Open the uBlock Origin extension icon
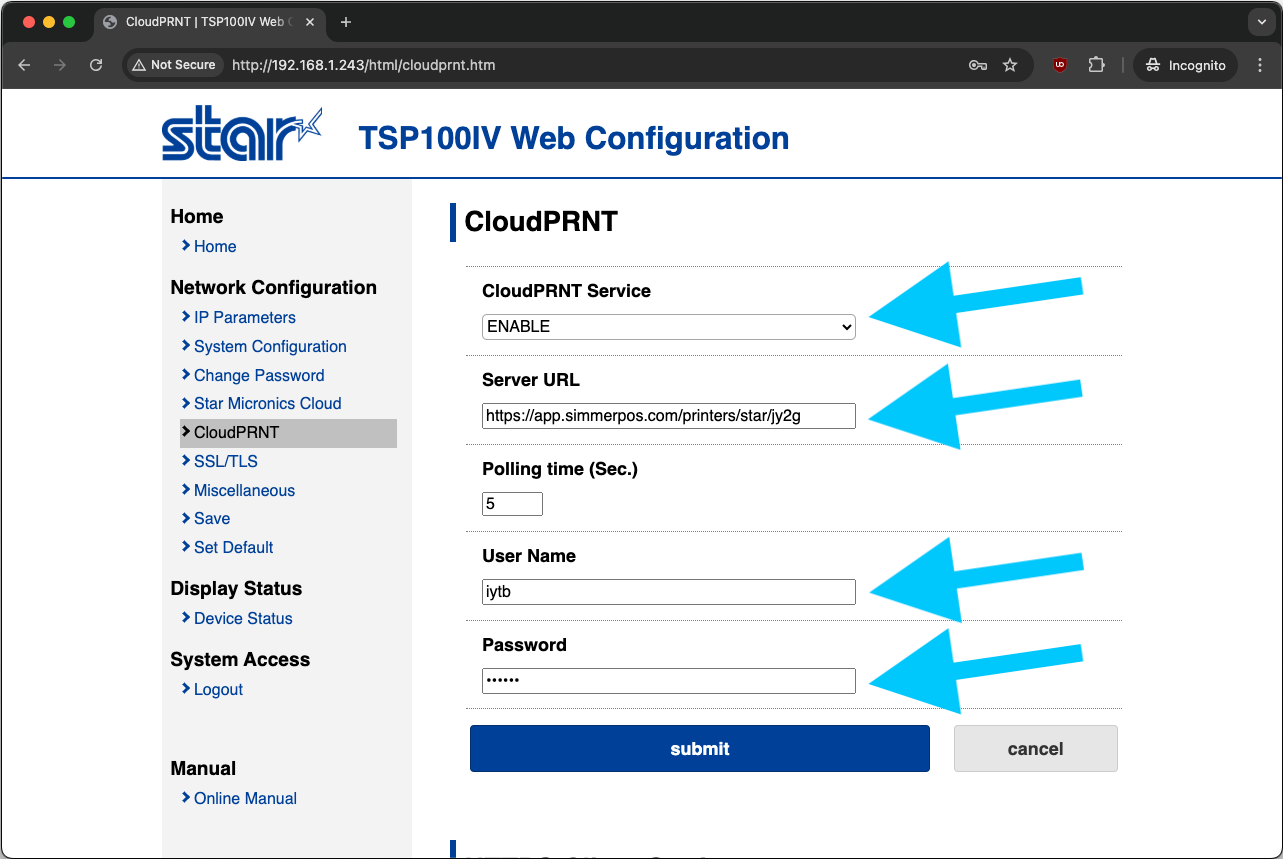The height and width of the screenshot is (859, 1283). coord(1059,65)
